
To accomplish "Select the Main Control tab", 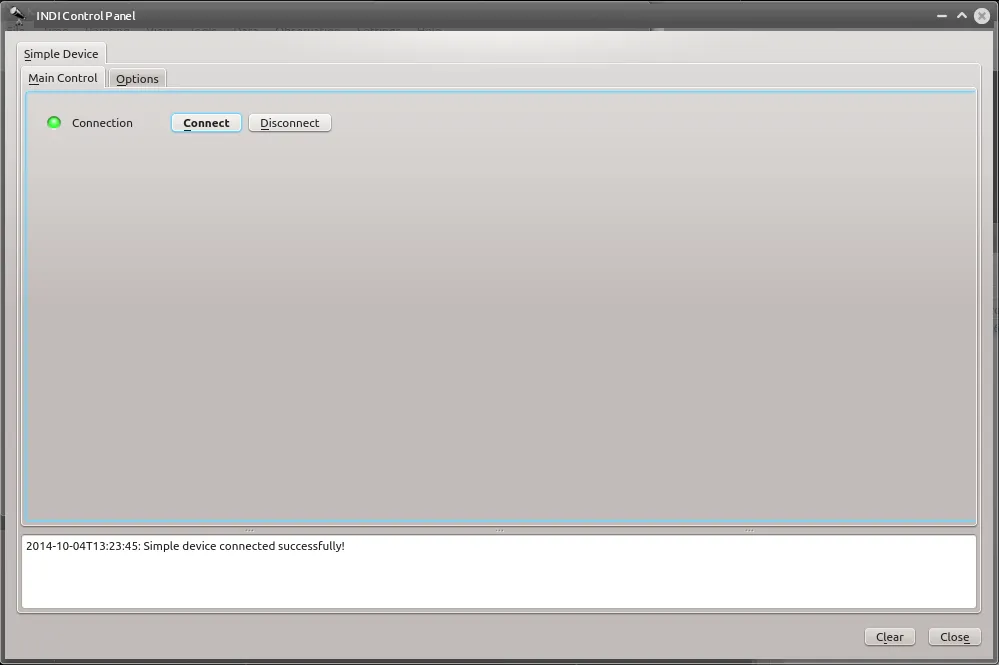I will 63,78.
